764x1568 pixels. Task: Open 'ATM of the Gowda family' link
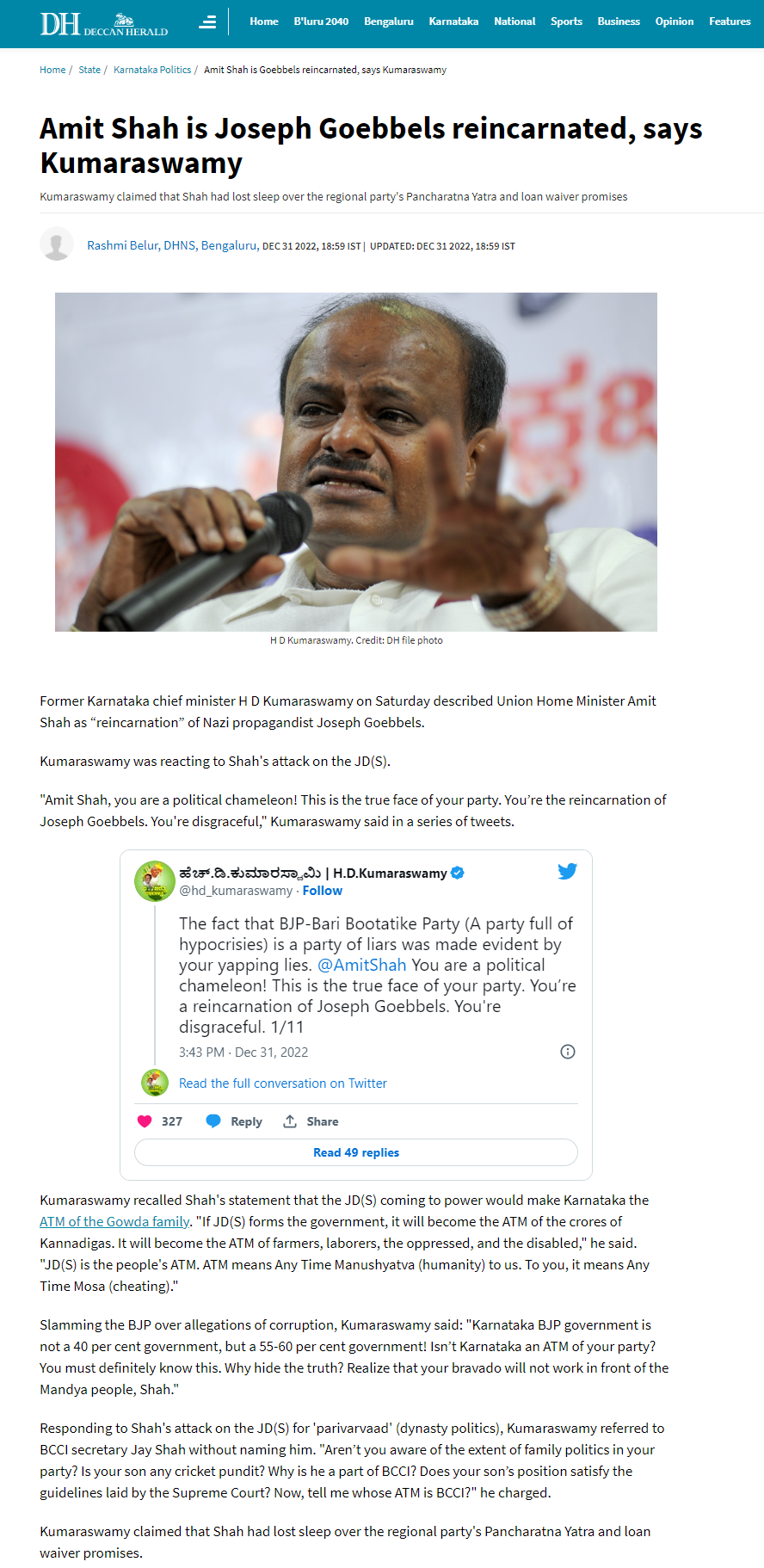coord(114,1222)
